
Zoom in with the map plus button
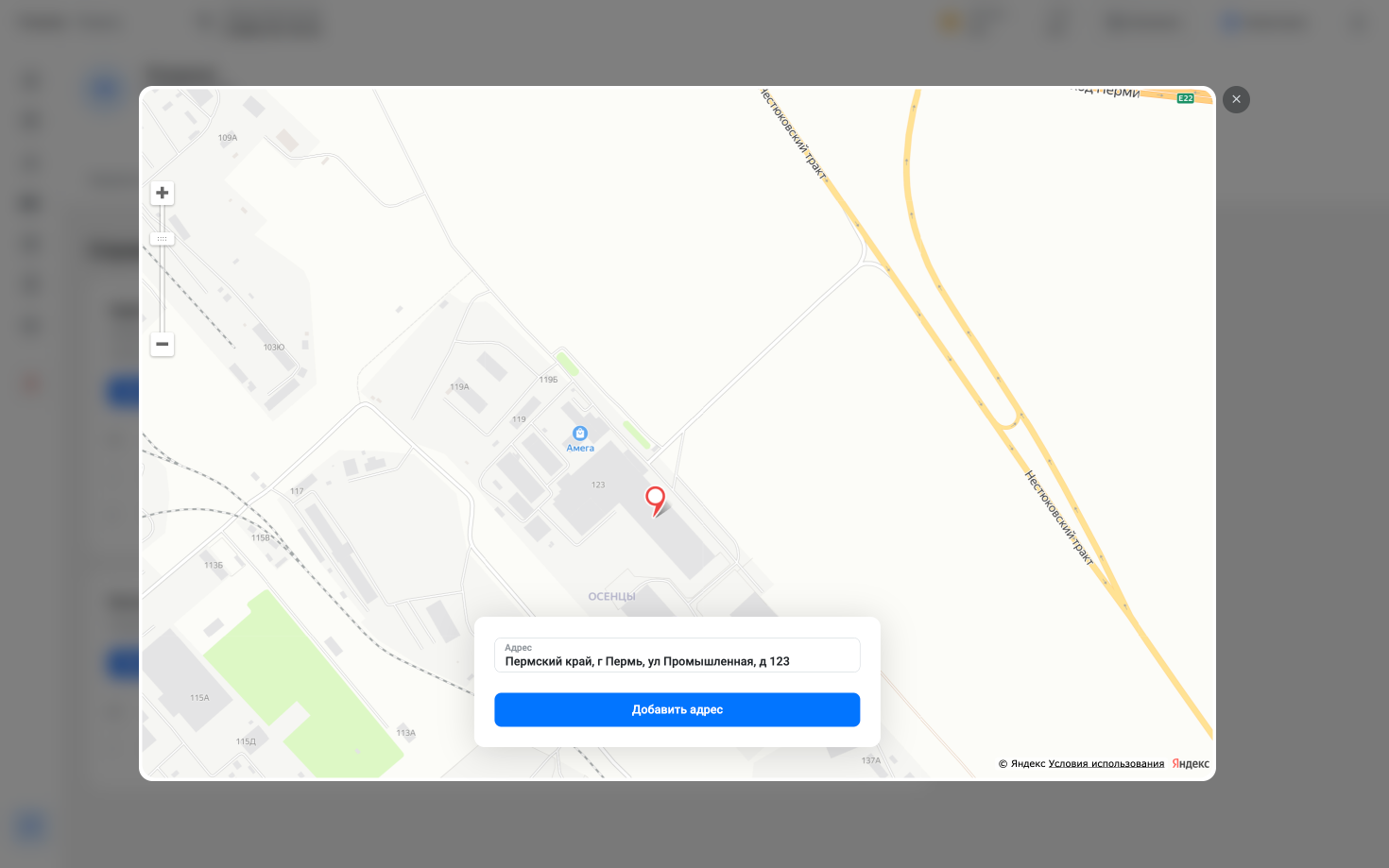tap(163, 193)
